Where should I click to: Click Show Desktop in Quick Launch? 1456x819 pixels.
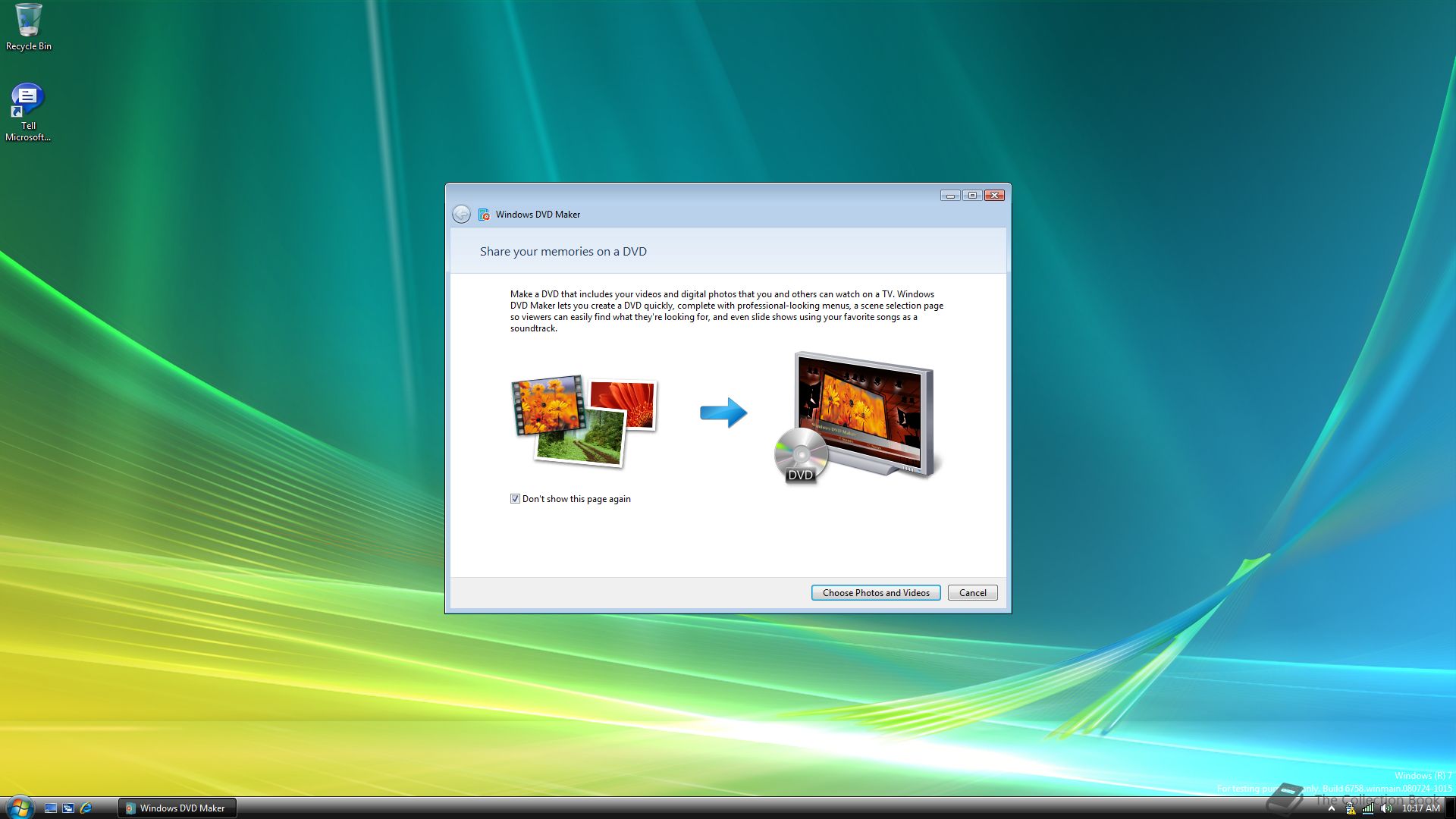[x=51, y=808]
